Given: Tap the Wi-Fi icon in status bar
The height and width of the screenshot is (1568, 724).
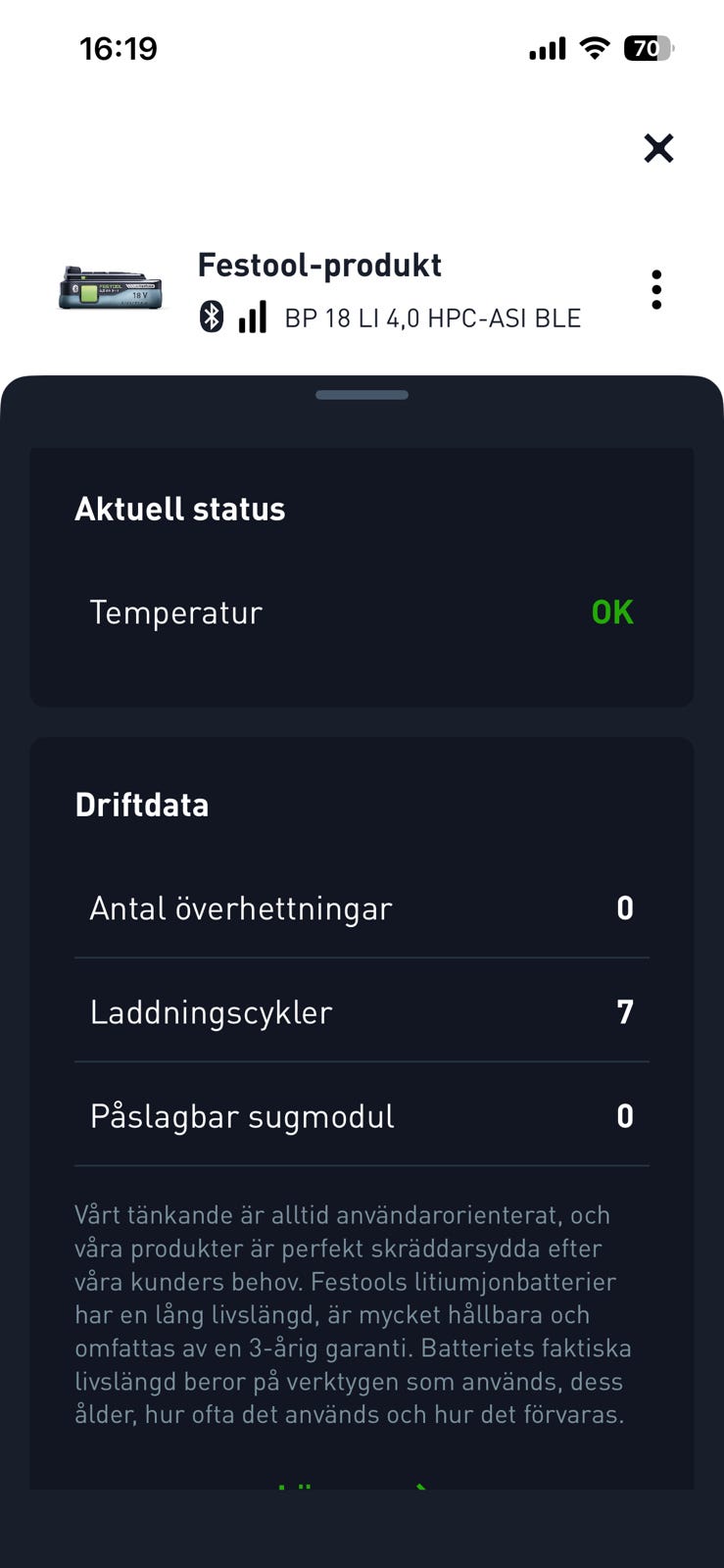Looking at the screenshot, I should [x=594, y=48].
